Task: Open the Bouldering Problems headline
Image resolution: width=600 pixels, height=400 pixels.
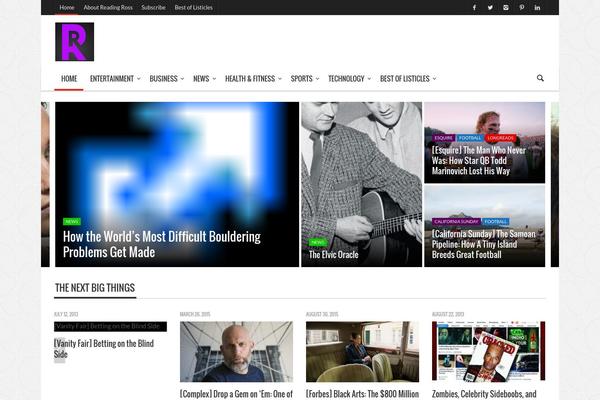Action: coord(162,244)
